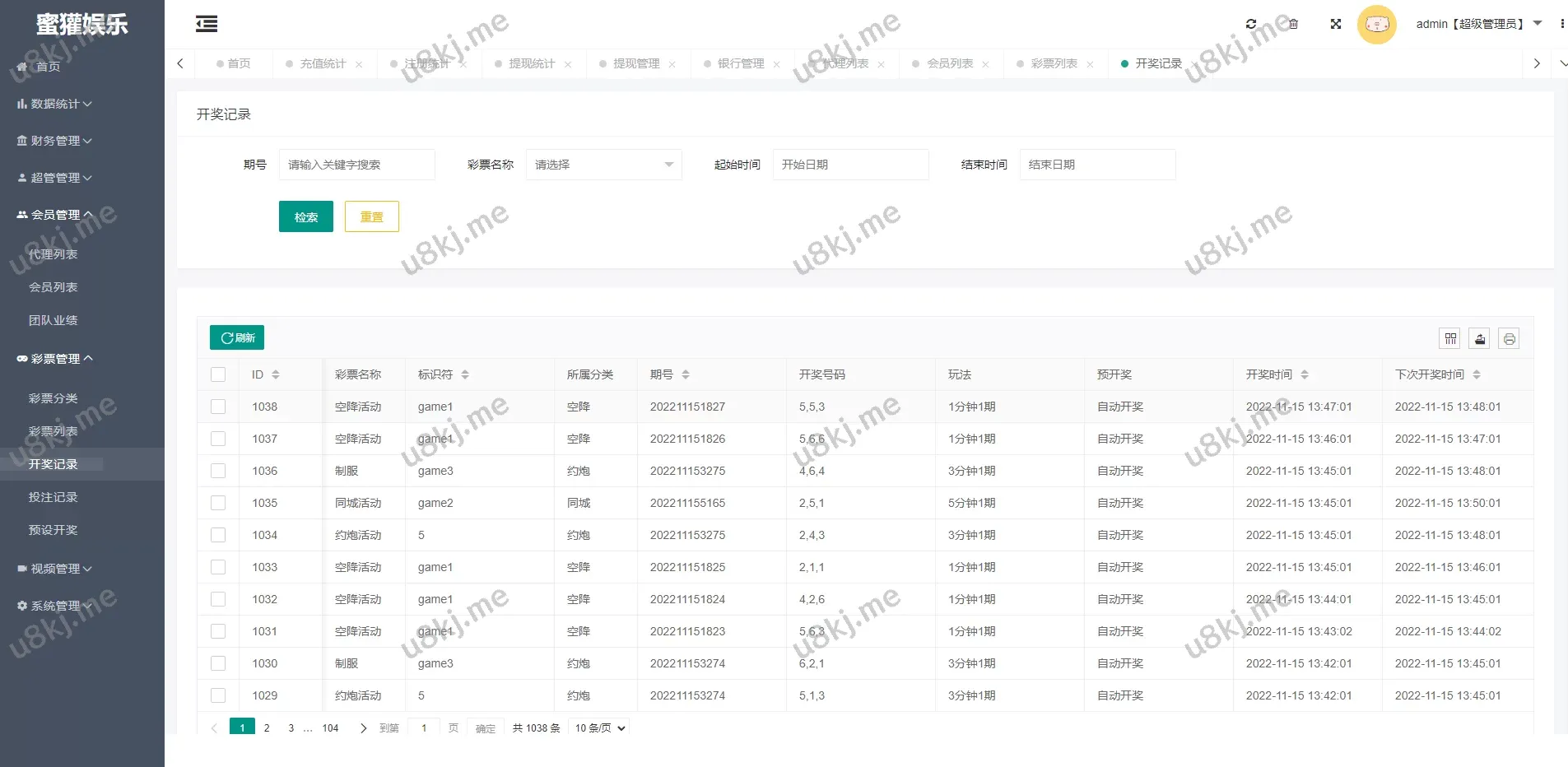The height and width of the screenshot is (767, 1568).
Task: Click the green 检索 search button
Action: click(x=305, y=216)
